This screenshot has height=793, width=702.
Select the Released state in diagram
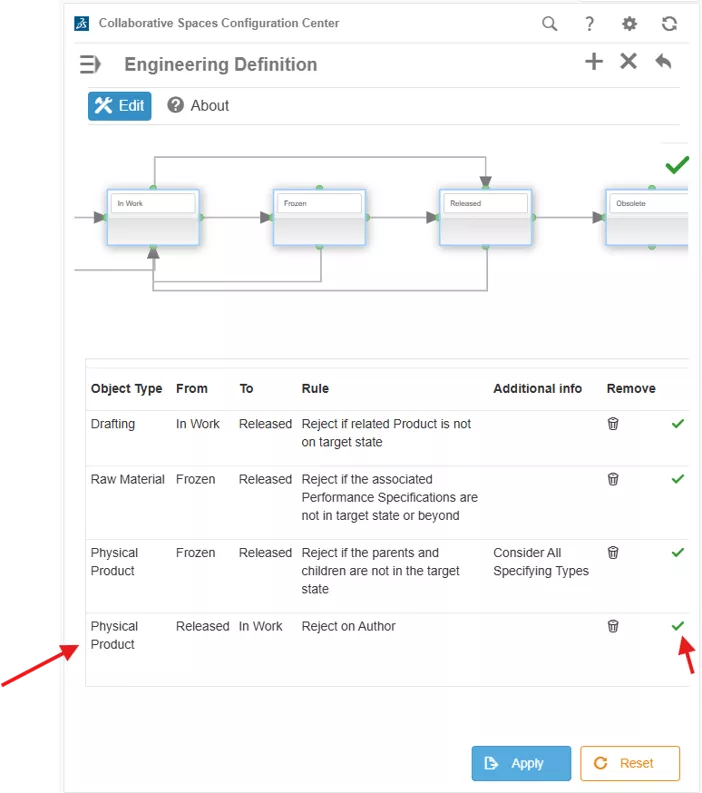pyautogui.click(x=486, y=217)
